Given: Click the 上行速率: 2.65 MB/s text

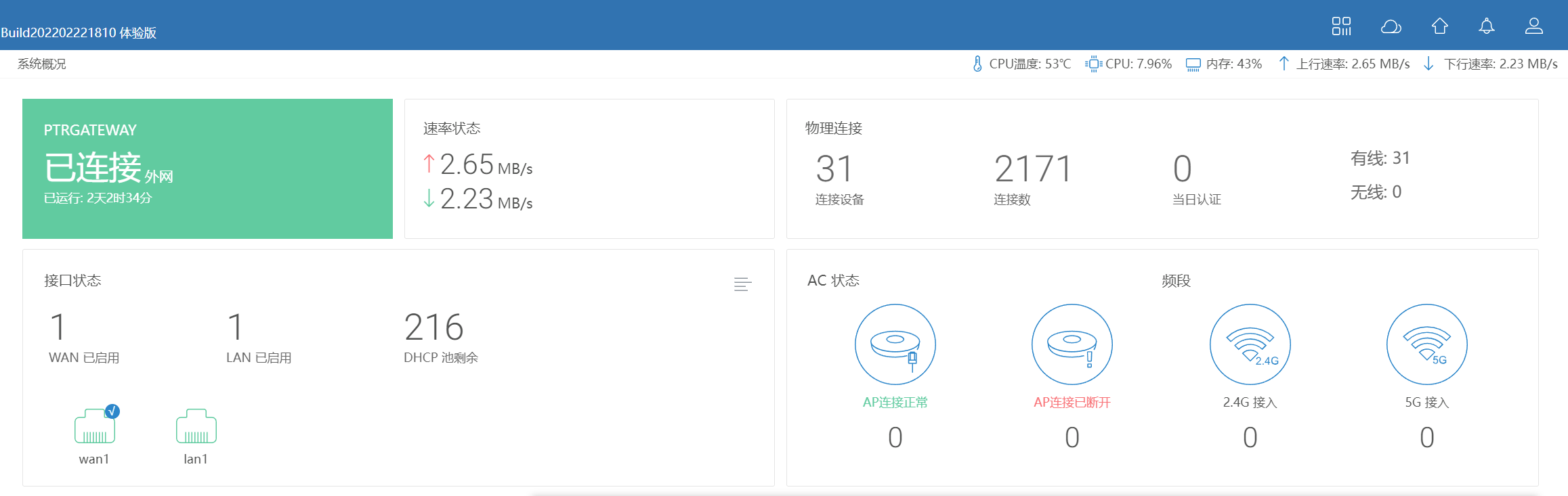Looking at the screenshot, I should pyautogui.click(x=1353, y=64).
